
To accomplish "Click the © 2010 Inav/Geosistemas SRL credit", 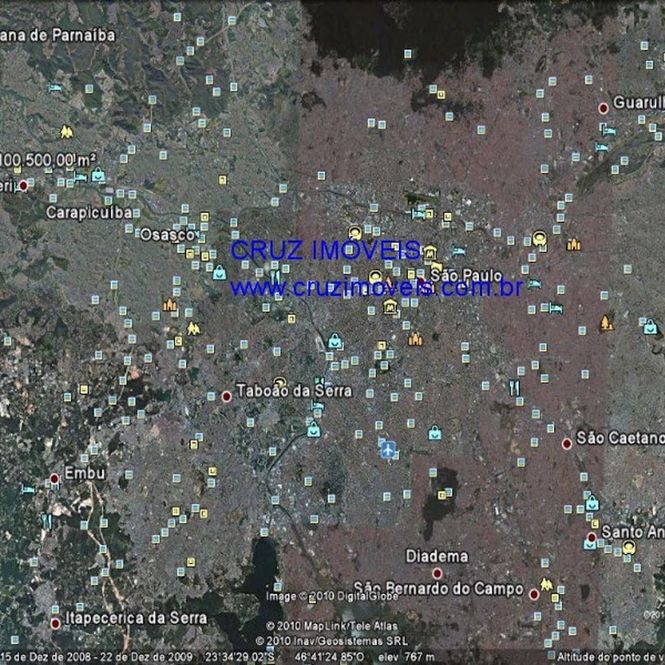I will (x=332, y=641).
